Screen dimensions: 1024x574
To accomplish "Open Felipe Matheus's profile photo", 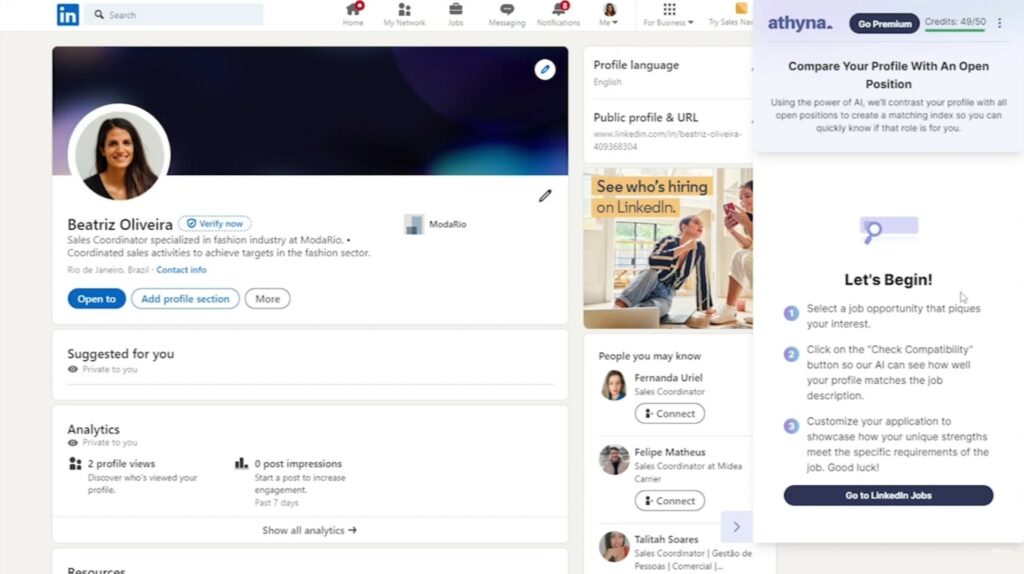I will tap(614, 460).
